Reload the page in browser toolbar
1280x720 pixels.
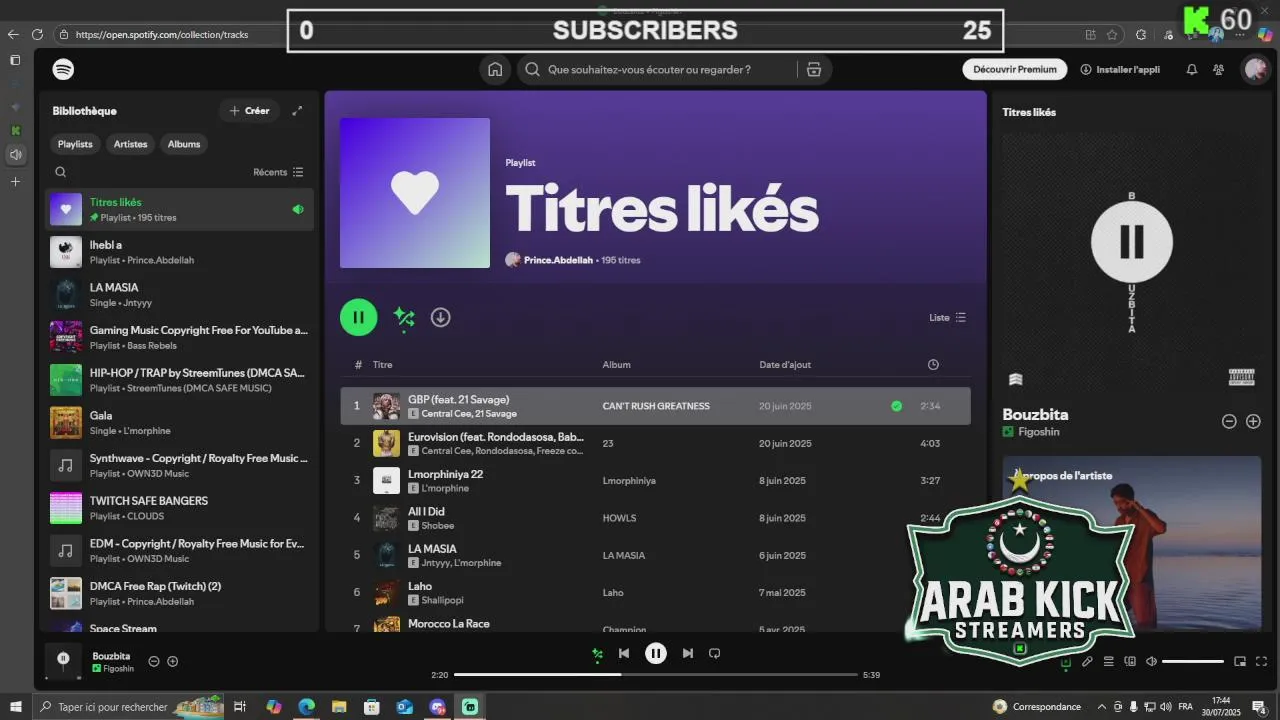37,34
